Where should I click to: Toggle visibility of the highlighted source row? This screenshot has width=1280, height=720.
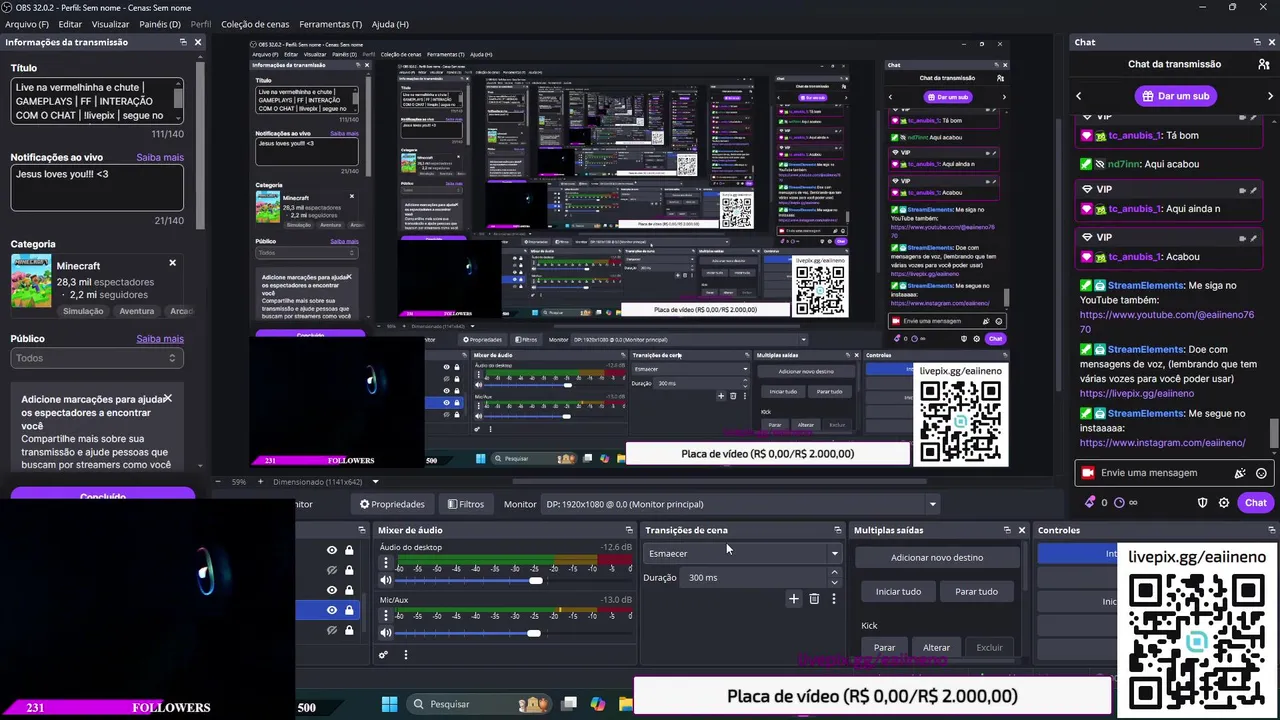point(332,610)
